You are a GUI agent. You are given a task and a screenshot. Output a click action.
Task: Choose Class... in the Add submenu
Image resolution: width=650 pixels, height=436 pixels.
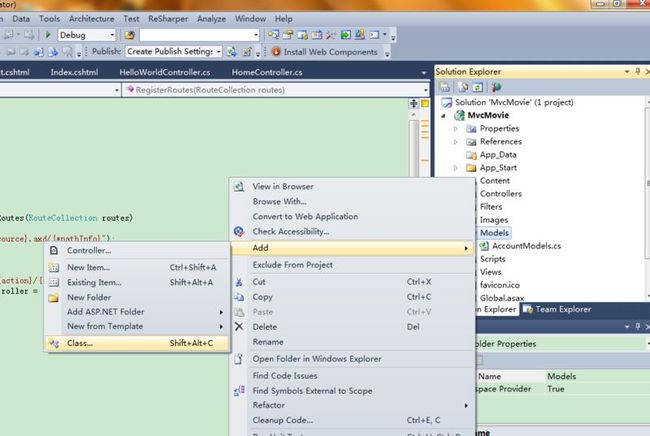137,343
